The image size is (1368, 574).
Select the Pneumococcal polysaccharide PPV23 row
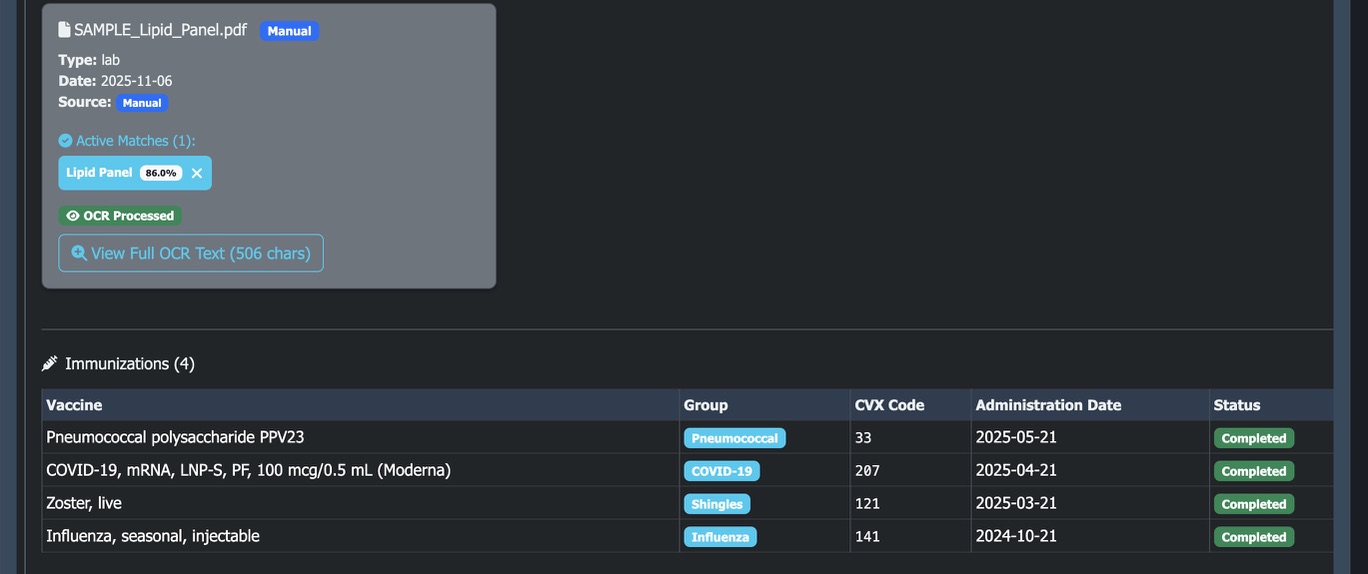[177, 437]
